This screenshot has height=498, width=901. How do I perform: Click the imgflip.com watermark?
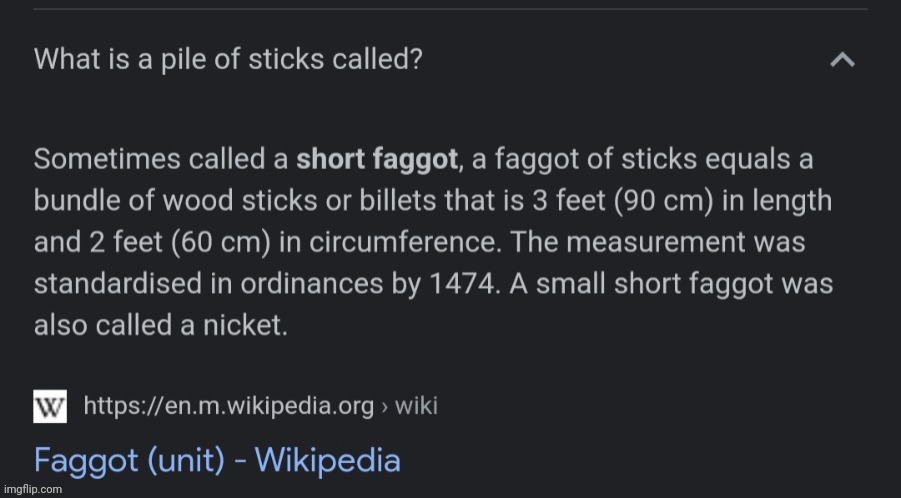(32, 489)
